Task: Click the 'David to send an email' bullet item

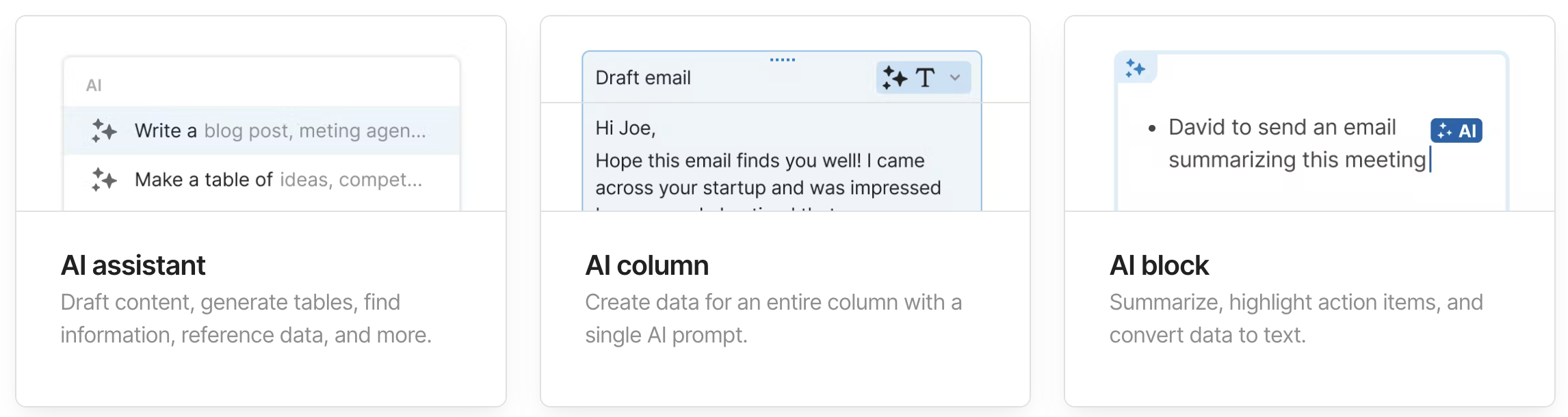Action: click(x=1283, y=126)
